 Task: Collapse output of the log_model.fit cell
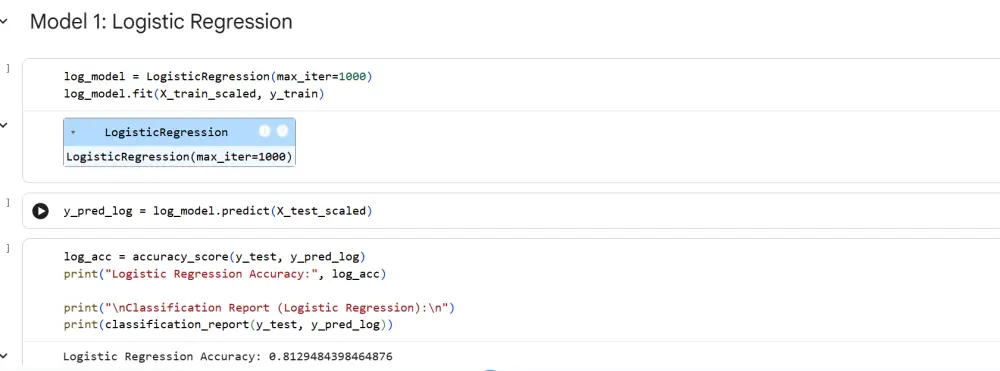click(4, 125)
